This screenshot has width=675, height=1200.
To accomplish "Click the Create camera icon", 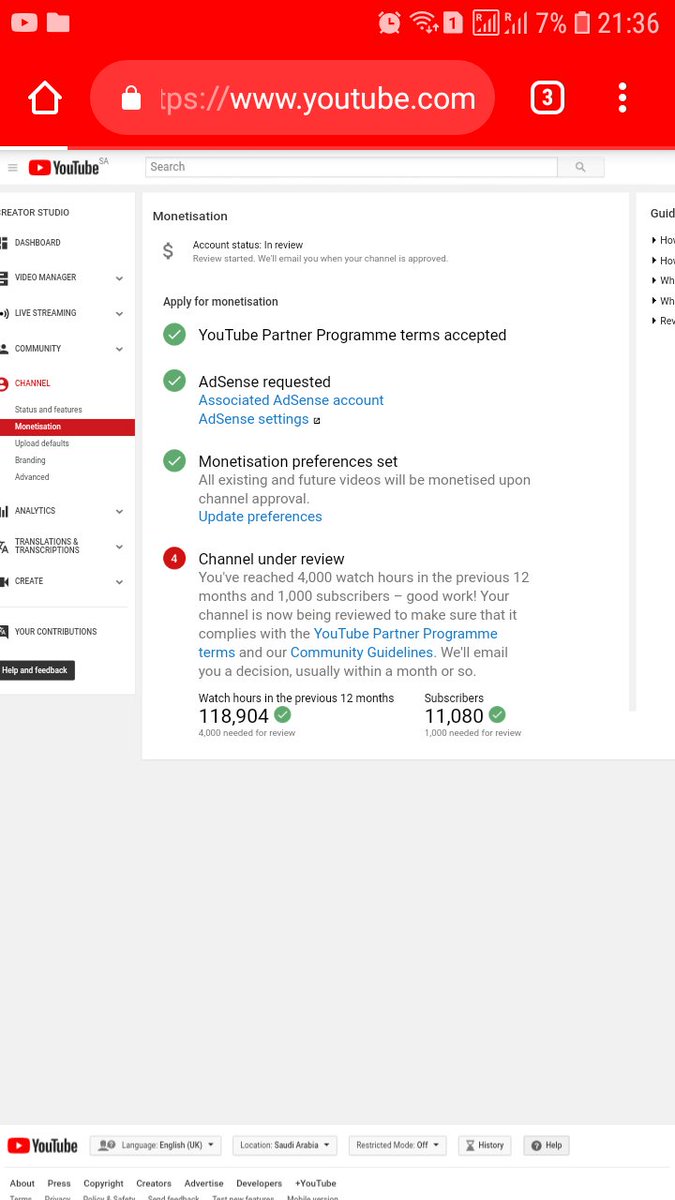I will tap(4, 581).
